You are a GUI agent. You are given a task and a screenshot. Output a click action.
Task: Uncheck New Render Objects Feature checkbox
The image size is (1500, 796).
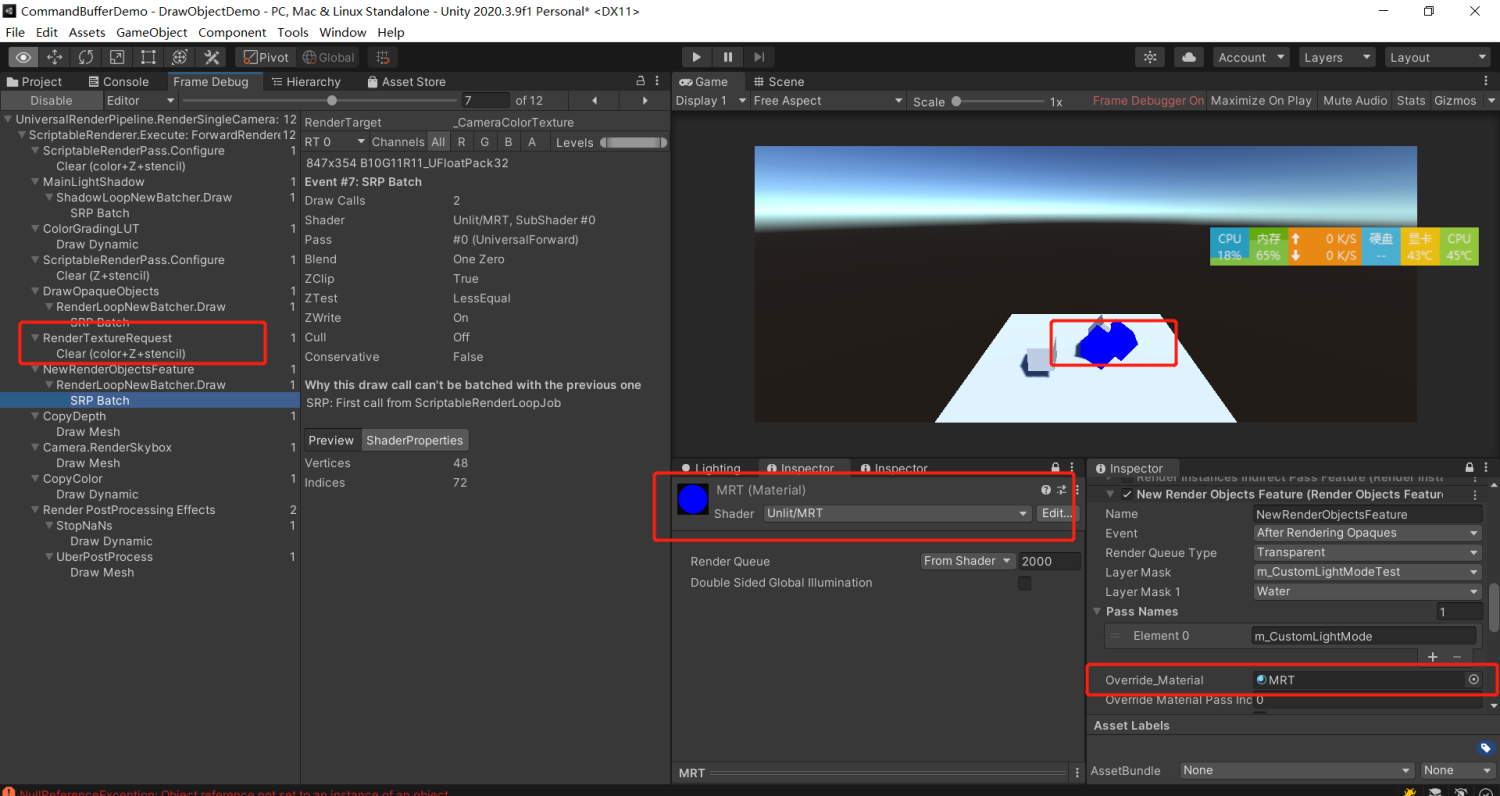pyautogui.click(x=1127, y=494)
